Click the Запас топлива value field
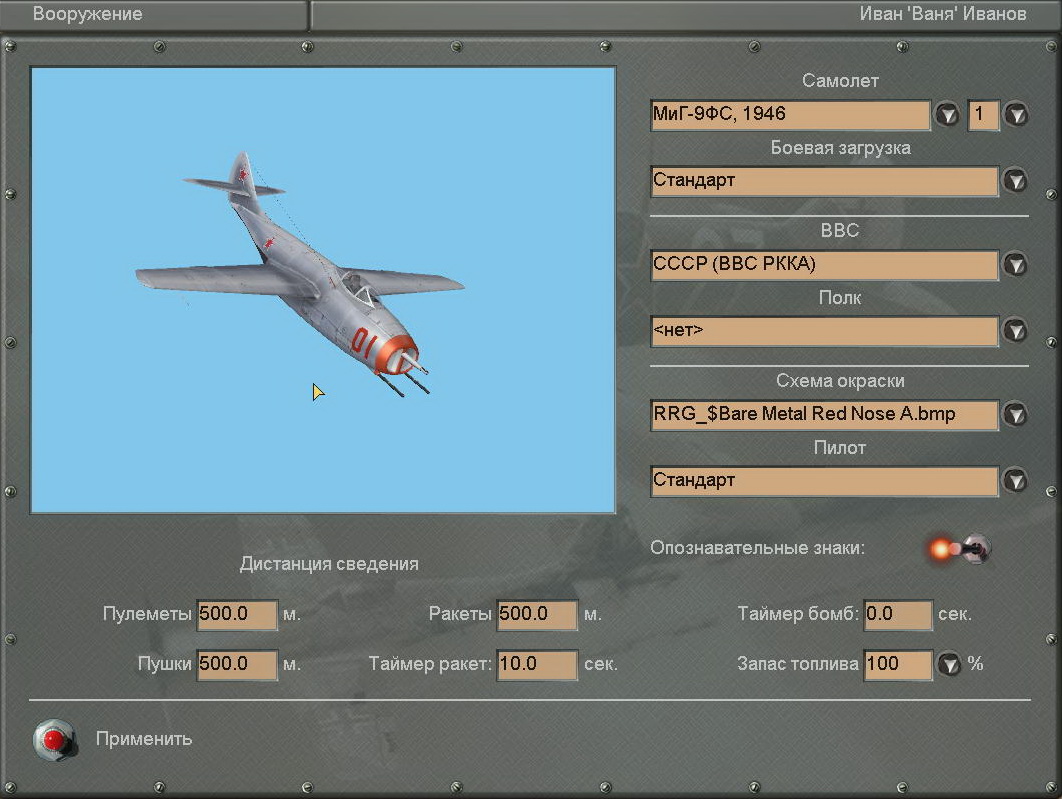 tap(898, 664)
